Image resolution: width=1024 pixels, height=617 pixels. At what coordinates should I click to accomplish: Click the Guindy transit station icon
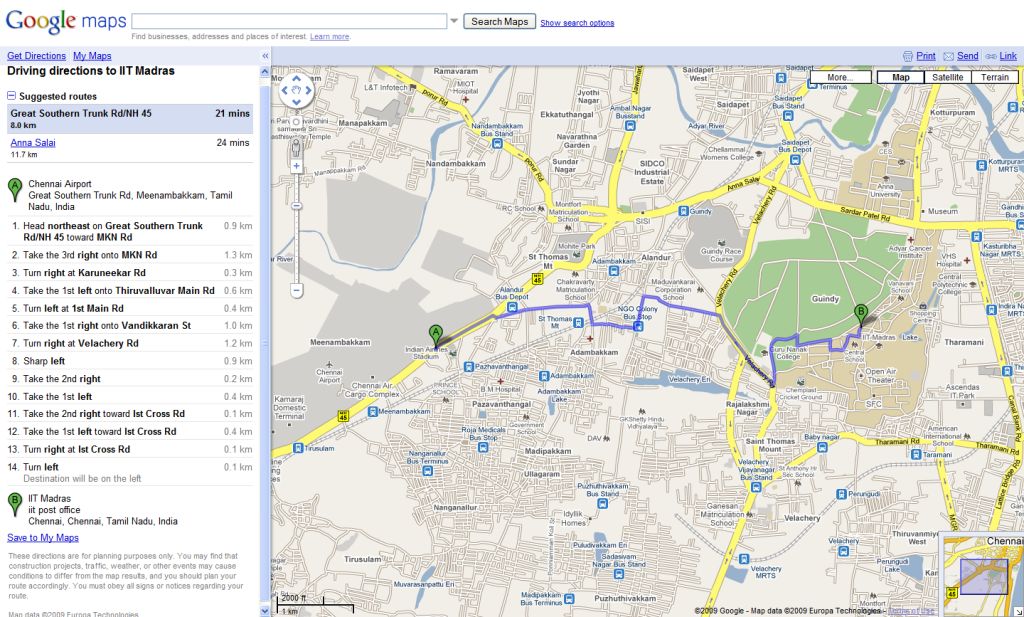coord(683,211)
